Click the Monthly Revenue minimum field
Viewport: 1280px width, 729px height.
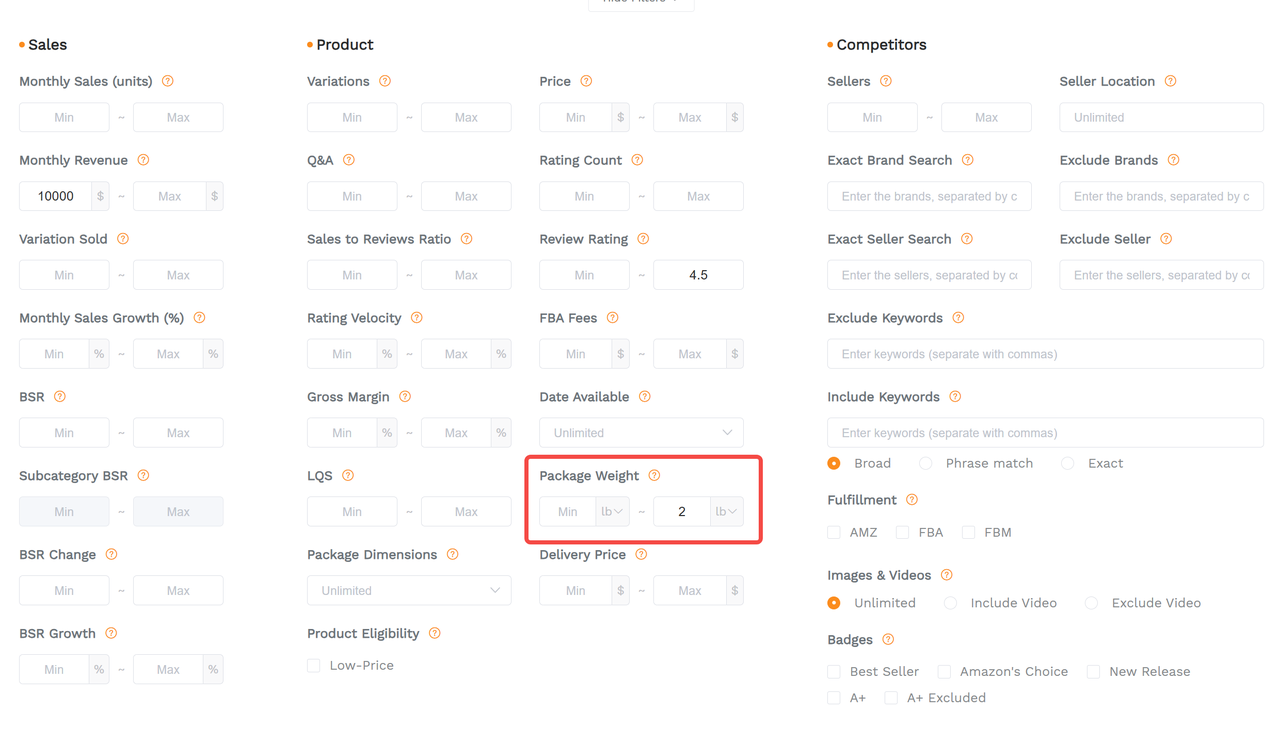(x=56, y=197)
